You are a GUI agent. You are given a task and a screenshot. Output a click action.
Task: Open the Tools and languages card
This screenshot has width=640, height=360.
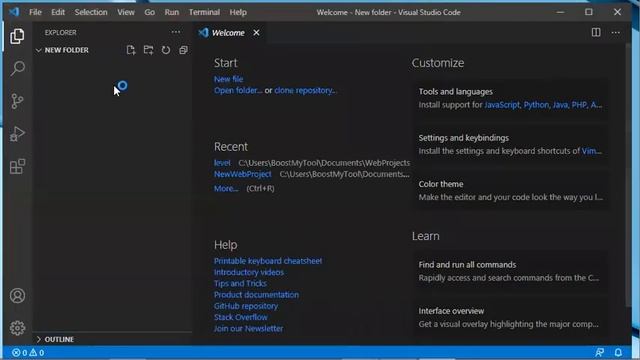(511, 98)
